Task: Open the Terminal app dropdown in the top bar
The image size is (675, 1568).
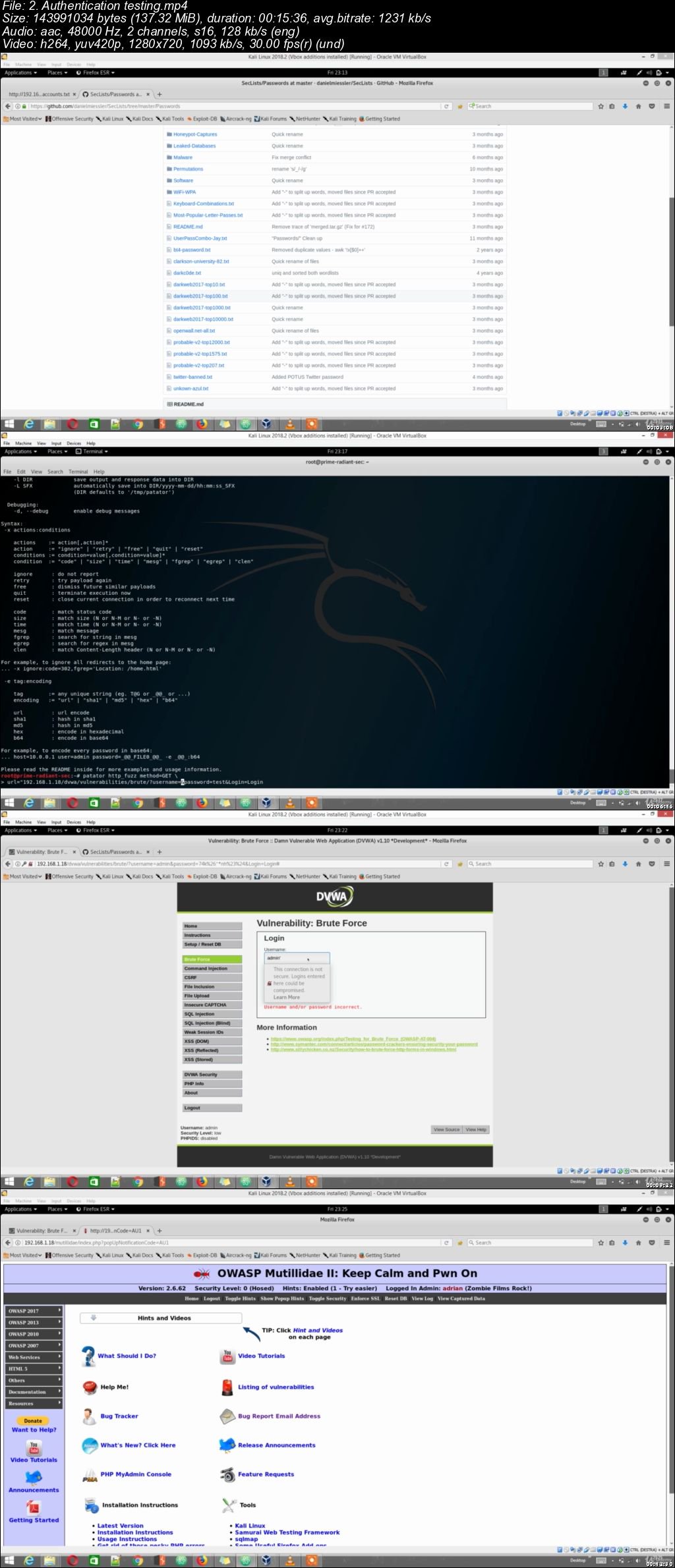Action: (x=92, y=451)
